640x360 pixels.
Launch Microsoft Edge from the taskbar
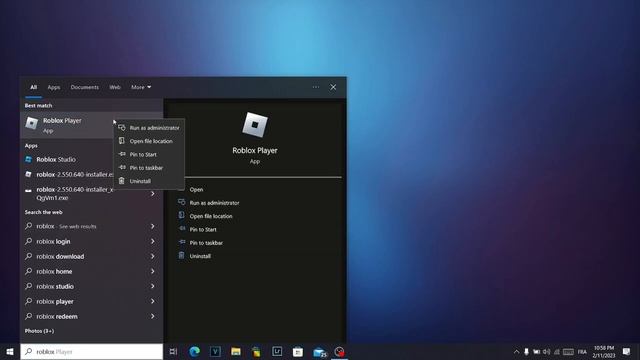pyautogui.click(x=195, y=351)
